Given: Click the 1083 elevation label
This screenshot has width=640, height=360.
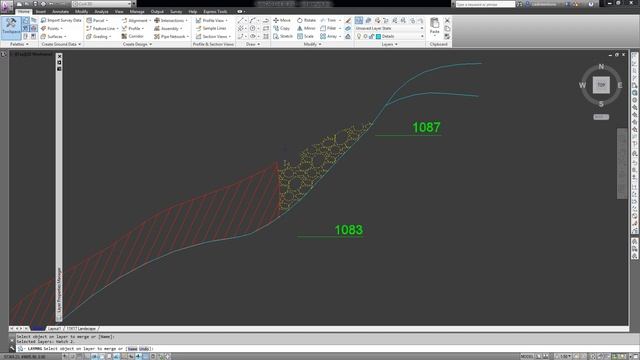Looking at the screenshot, I should (x=349, y=230).
